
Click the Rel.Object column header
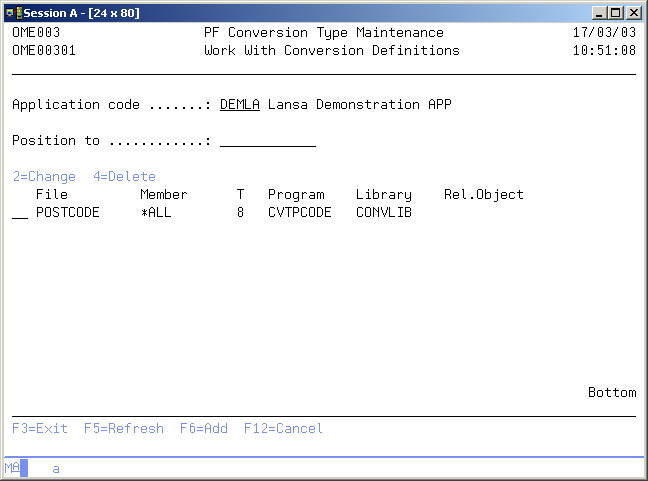(483, 195)
